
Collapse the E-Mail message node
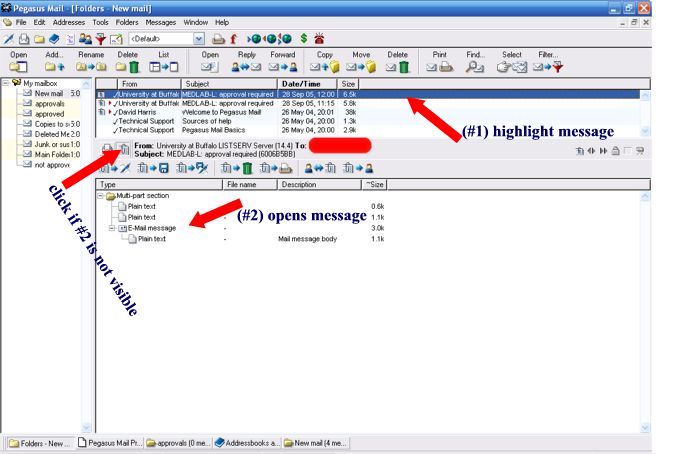tap(112, 228)
